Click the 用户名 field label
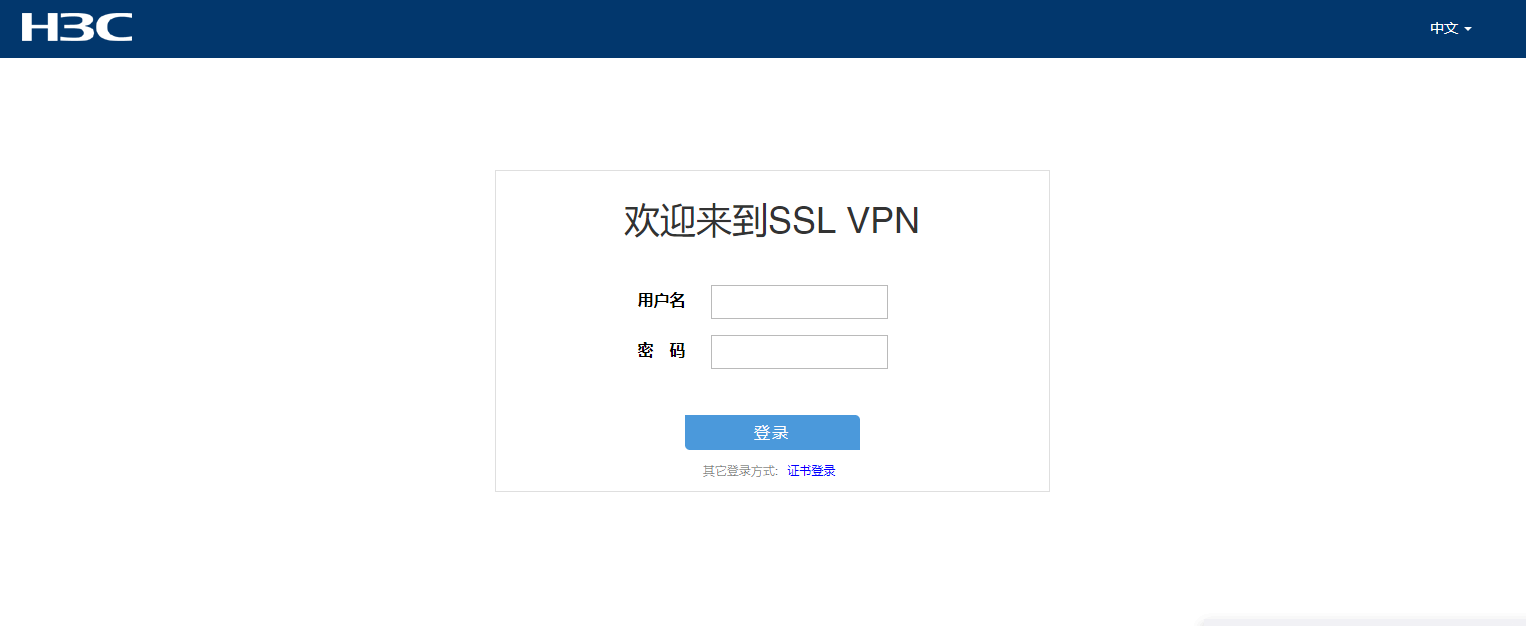 click(661, 300)
